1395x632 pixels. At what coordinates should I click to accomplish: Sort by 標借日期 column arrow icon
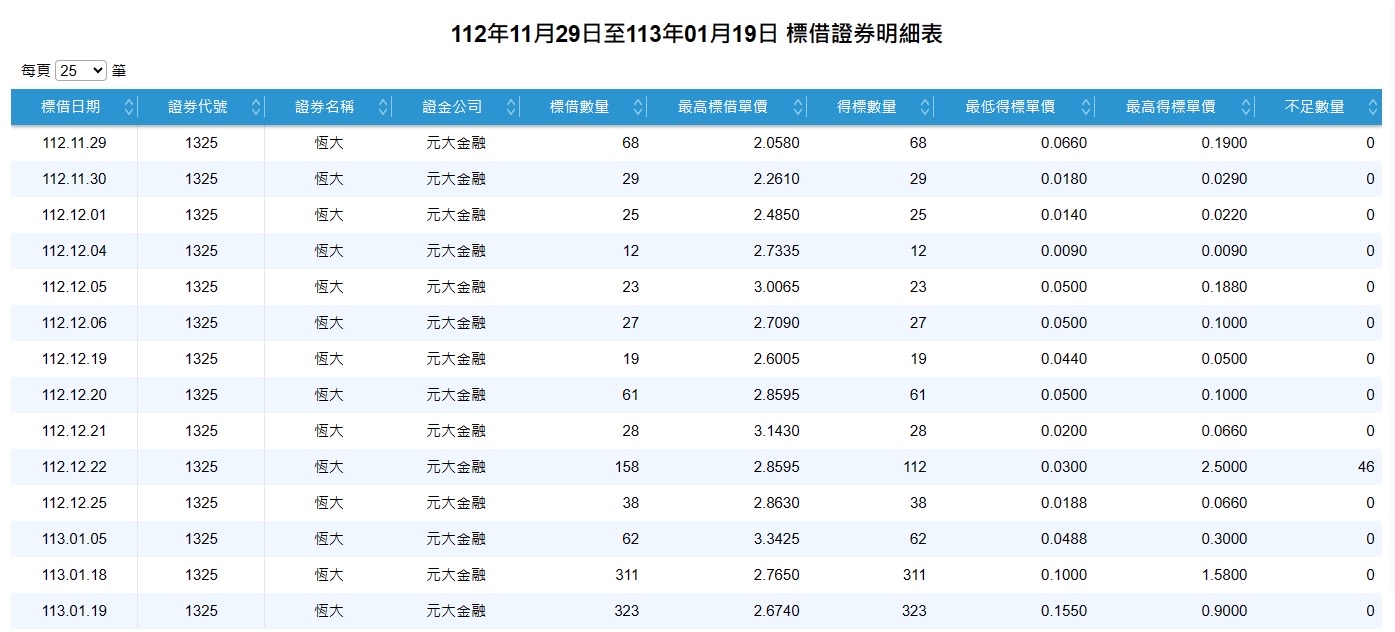pos(129,107)
